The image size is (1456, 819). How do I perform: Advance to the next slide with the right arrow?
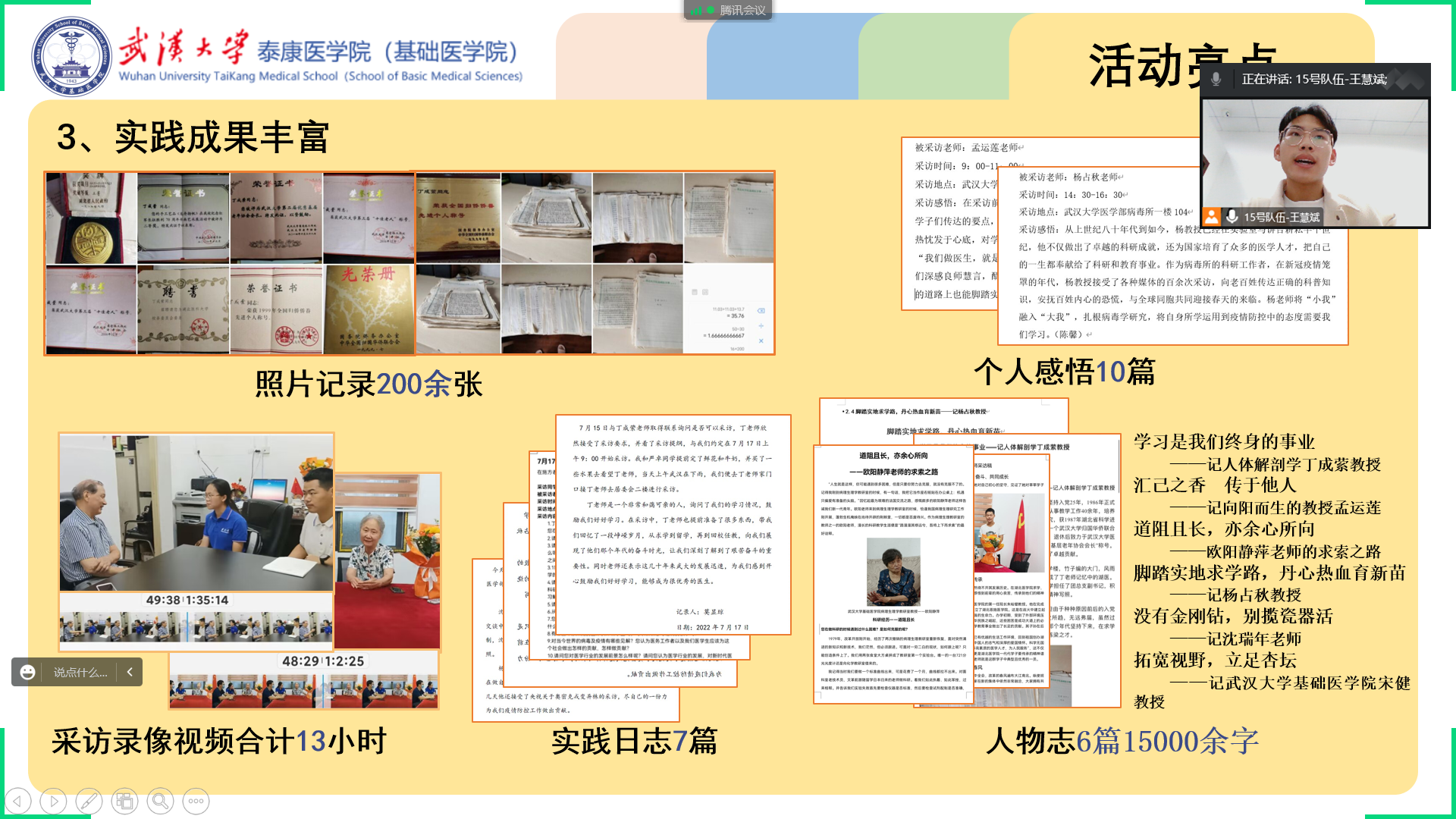coord(53,801)
